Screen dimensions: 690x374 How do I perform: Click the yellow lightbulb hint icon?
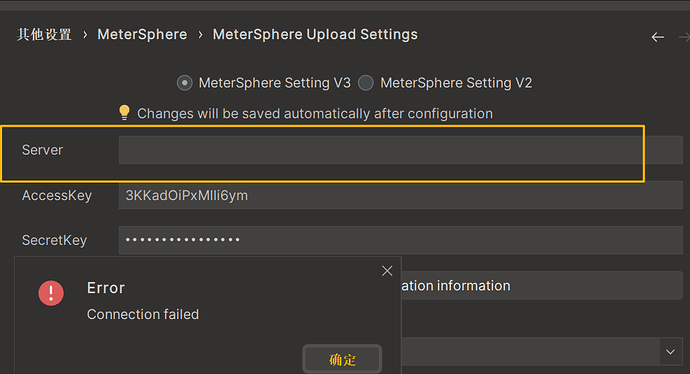[x=125, y=113]
